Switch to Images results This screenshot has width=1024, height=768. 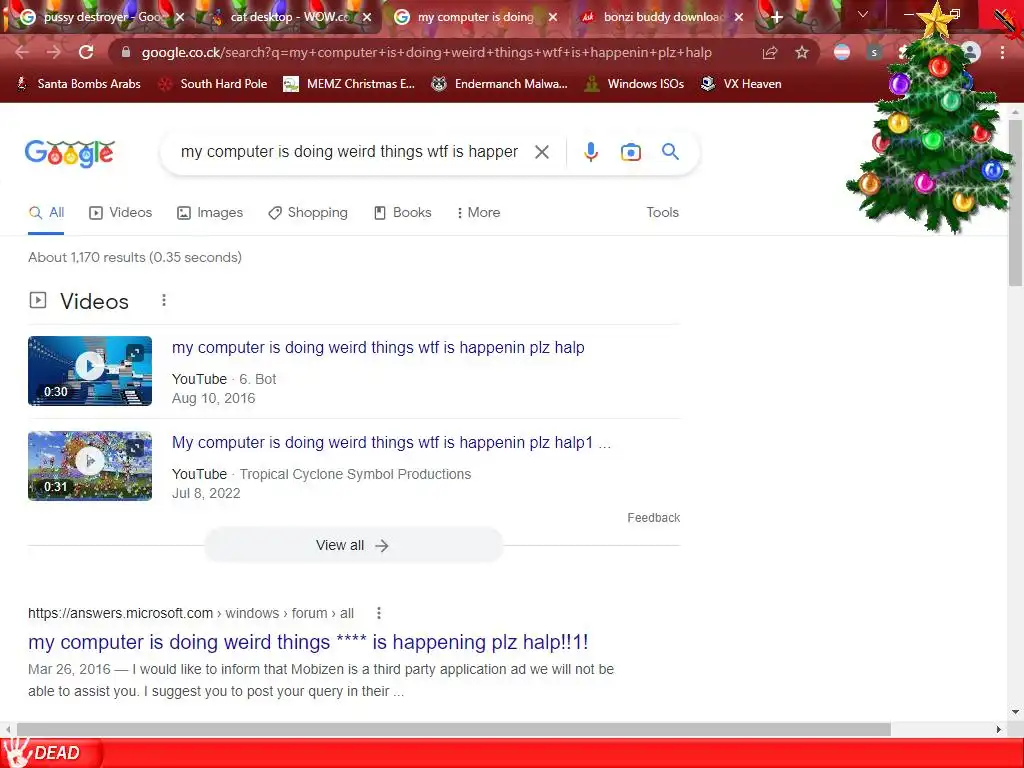click(x=210, y=212)
